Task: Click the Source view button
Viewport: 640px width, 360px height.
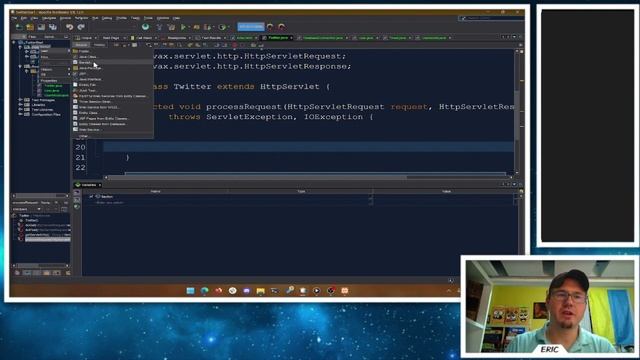Action: tap(81, 45)
